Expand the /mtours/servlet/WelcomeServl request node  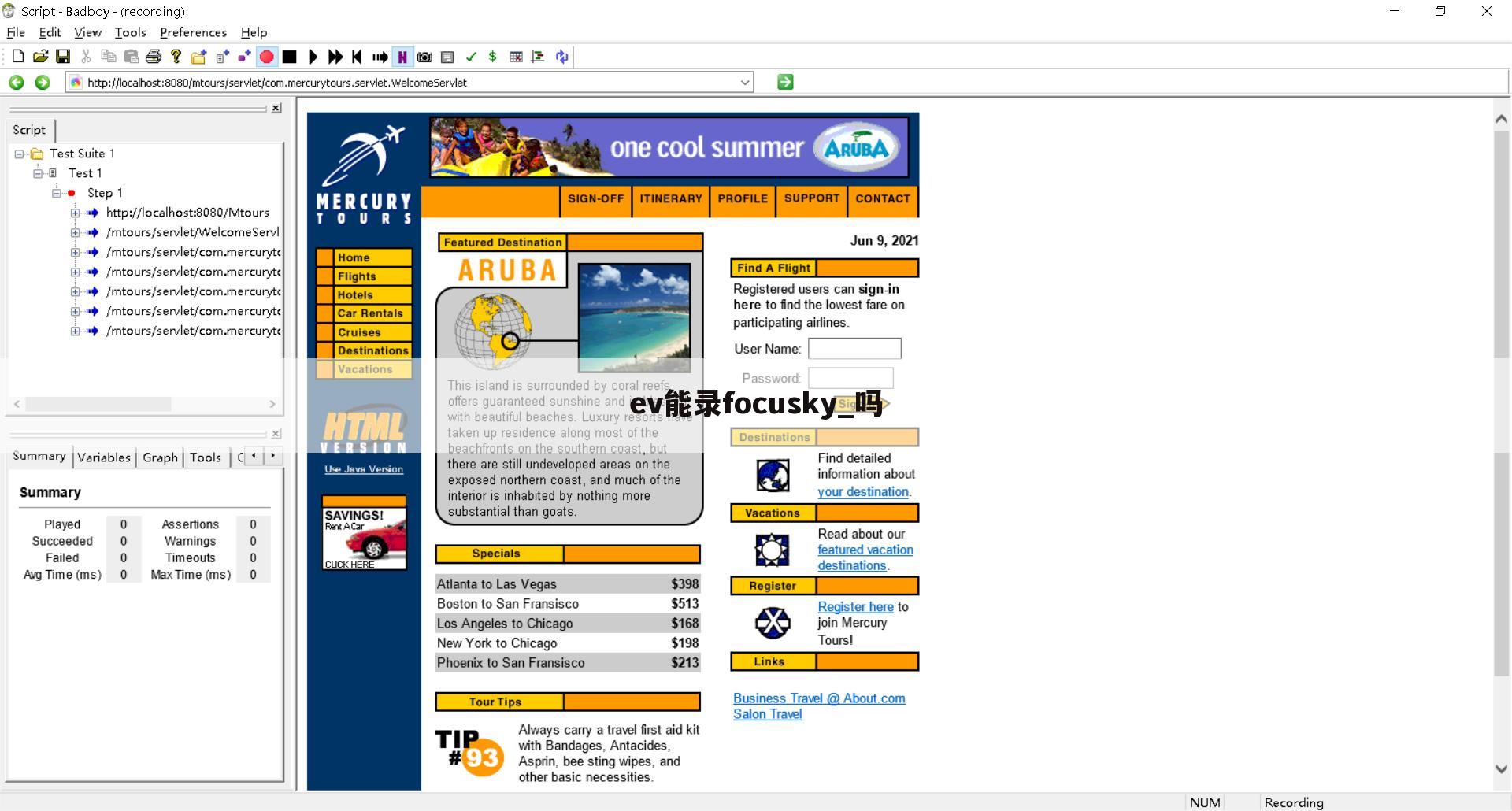[x=76, y=233]
